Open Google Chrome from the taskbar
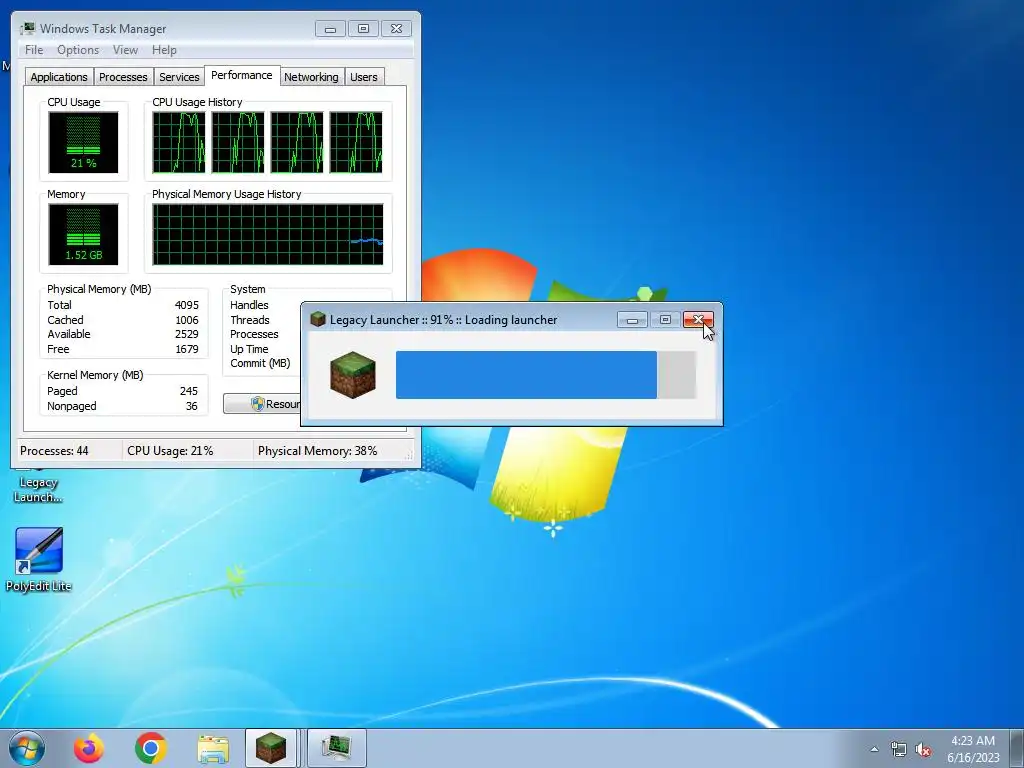 [x=151, y=748]
